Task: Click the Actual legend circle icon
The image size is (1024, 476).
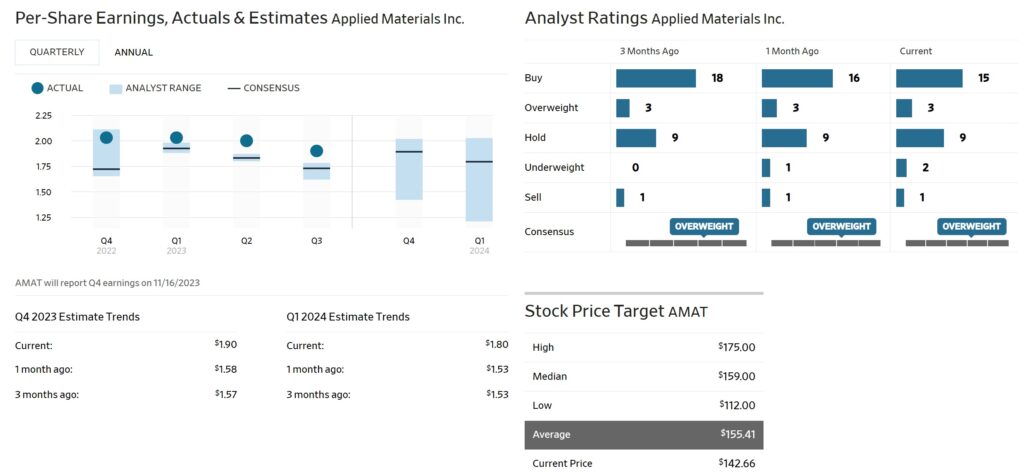Action: (x=37, y=88)
